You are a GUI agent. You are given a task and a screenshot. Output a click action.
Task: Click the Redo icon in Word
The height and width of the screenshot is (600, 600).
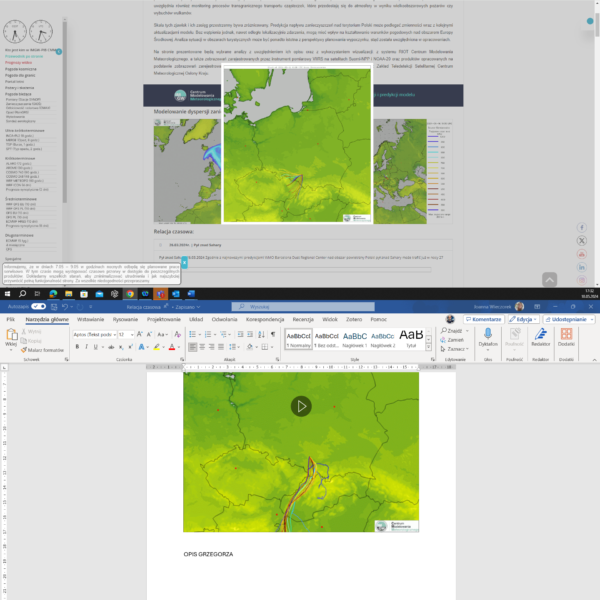click(80, 307)
